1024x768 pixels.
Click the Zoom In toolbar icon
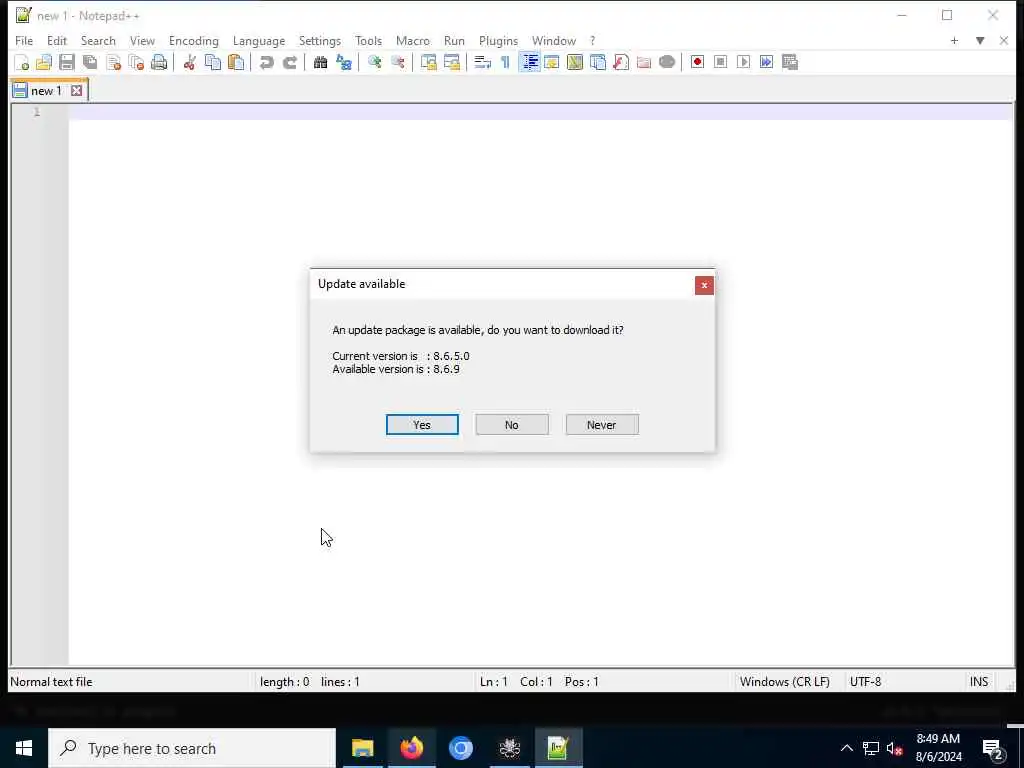[x=374, y=62]
